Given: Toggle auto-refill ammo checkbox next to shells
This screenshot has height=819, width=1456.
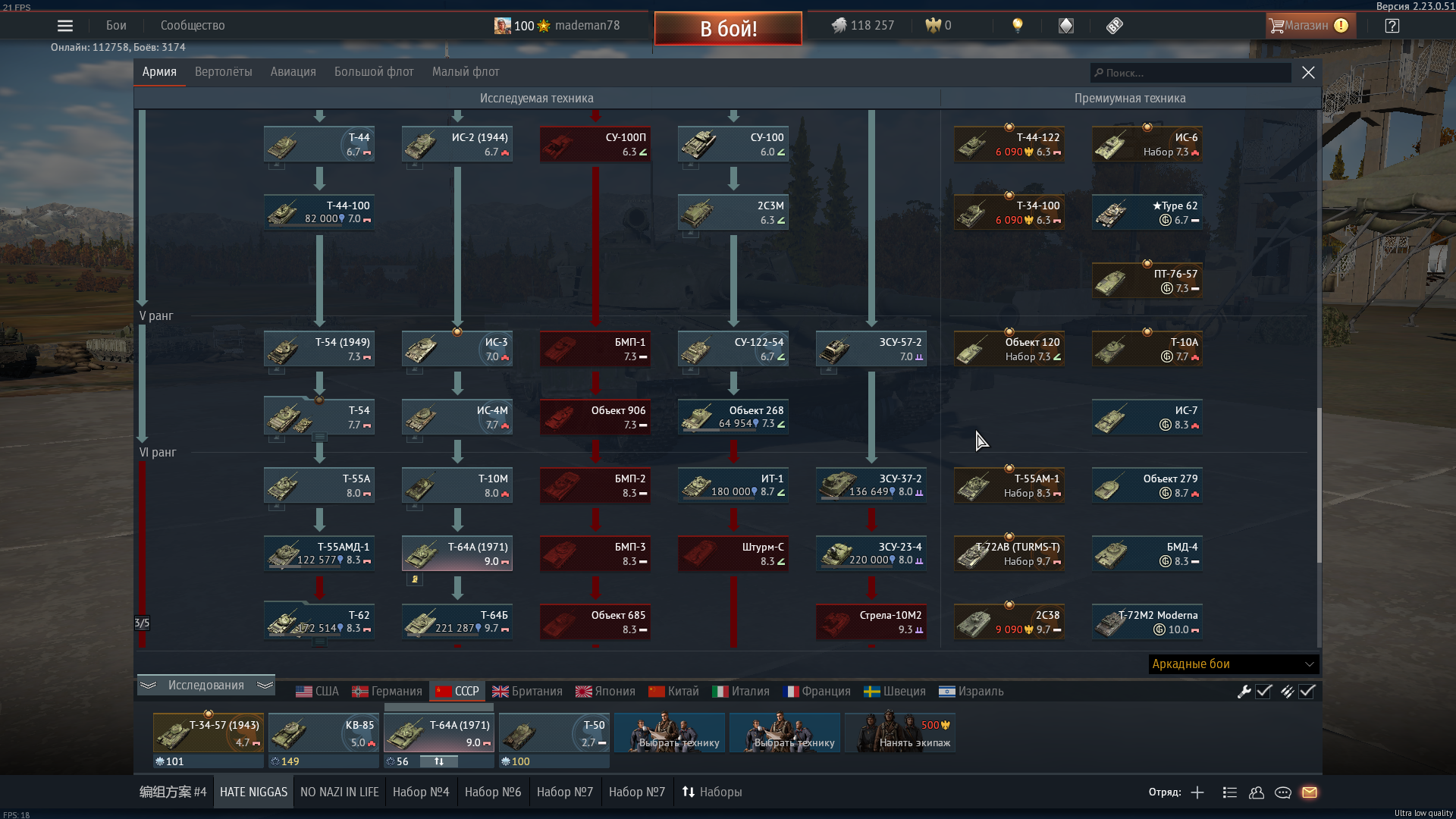Looking at the screenshot, I should 1307,692.
